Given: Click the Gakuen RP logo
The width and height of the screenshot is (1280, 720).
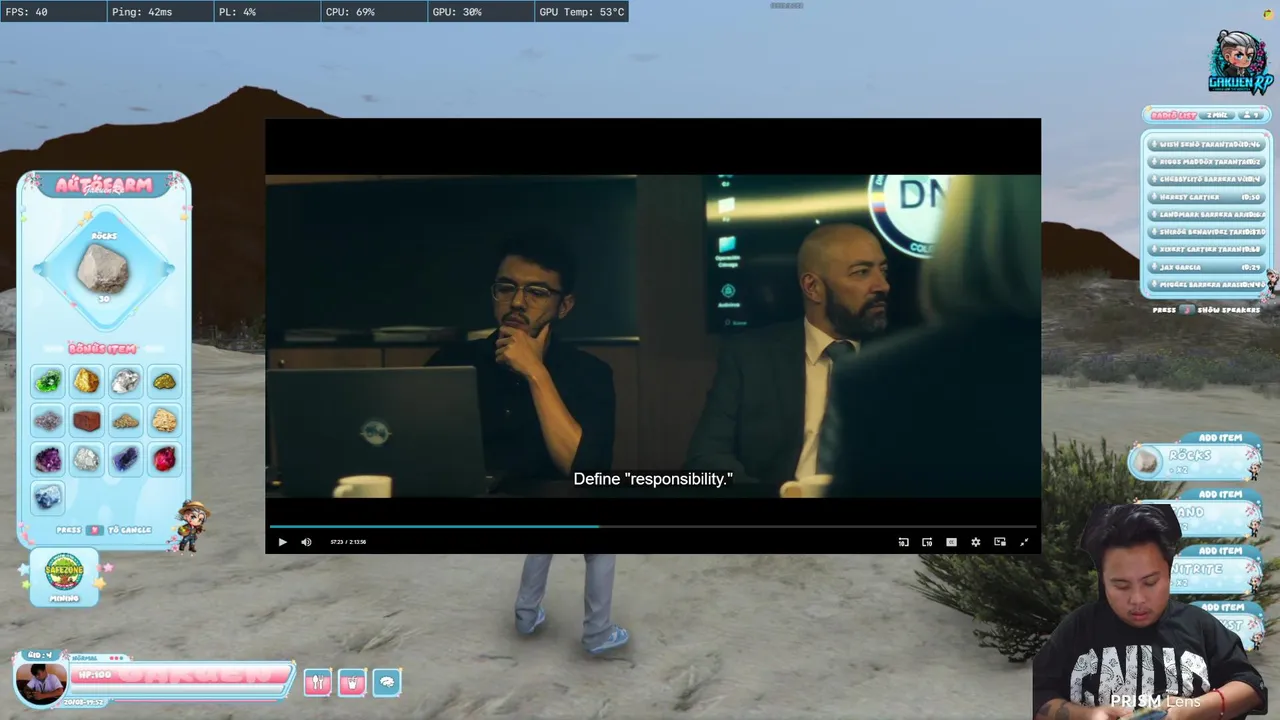Looking at the screenshot, I should tap(1240, 62).
